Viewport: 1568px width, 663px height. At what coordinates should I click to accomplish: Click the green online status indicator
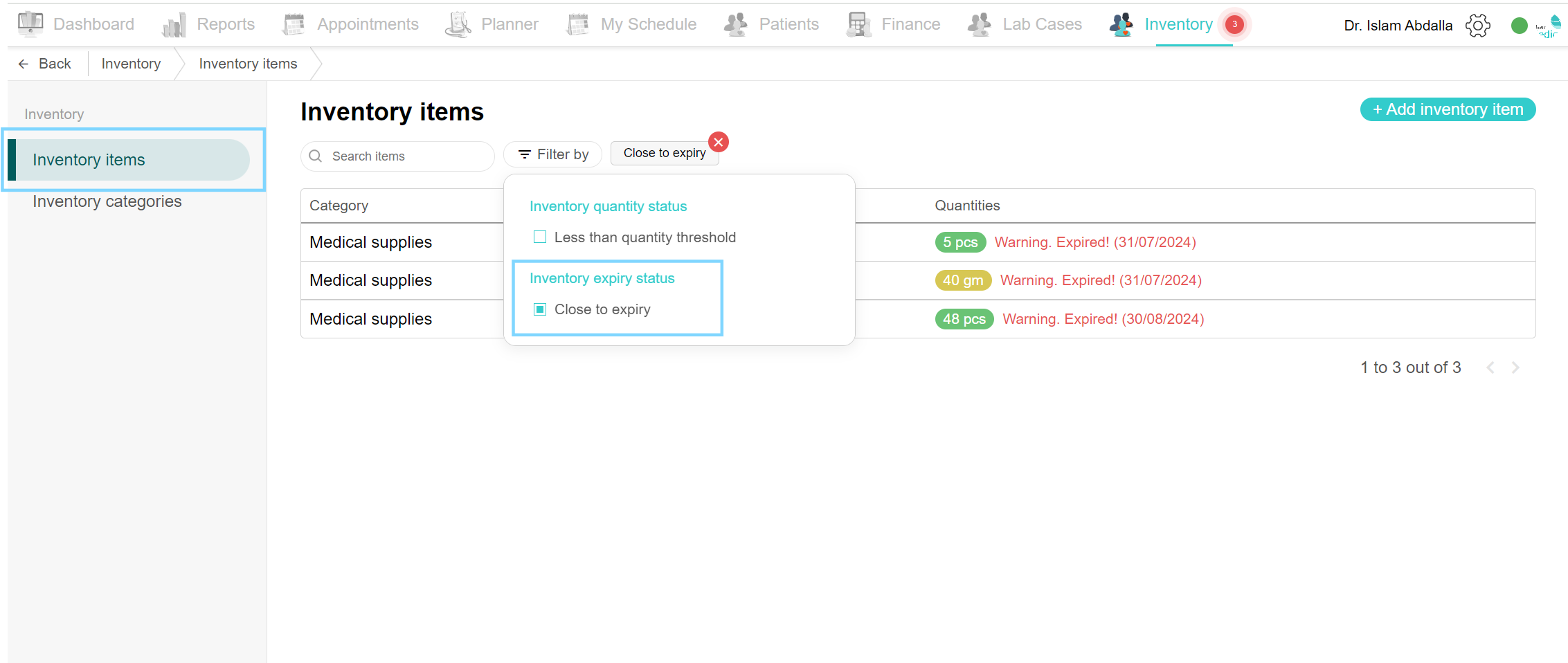tap(1519, 26)
